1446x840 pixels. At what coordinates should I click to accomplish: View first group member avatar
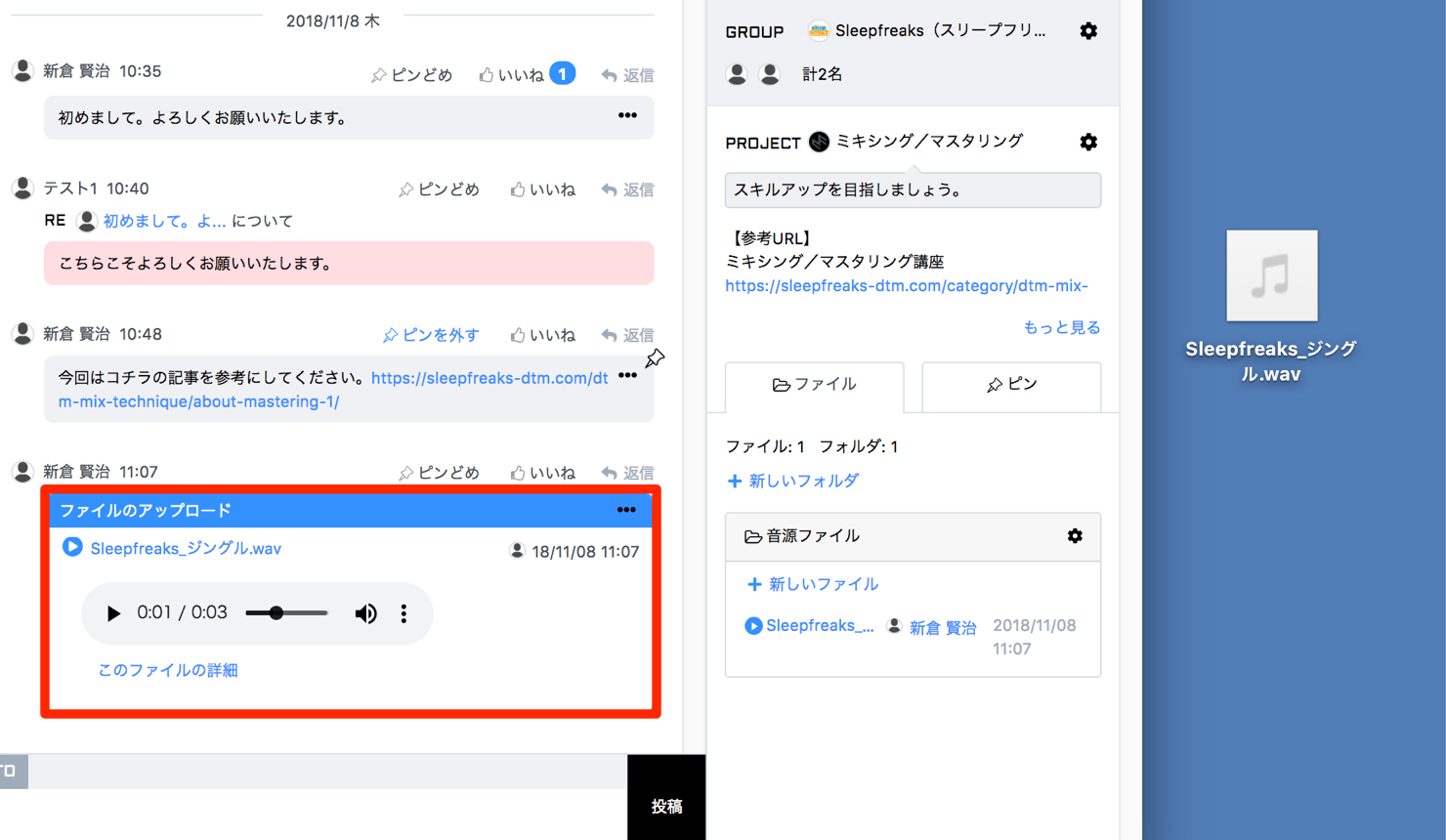737,73
